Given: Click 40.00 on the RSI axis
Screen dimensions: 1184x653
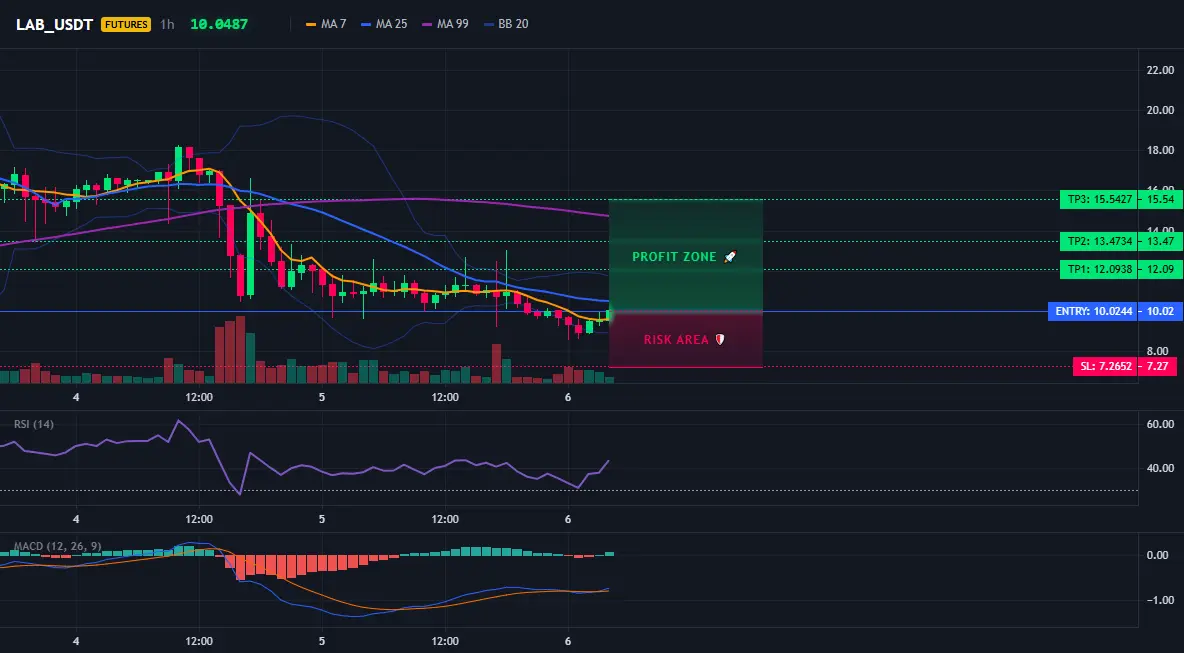Looking at the screenshot, I should tap(1160, 468).
